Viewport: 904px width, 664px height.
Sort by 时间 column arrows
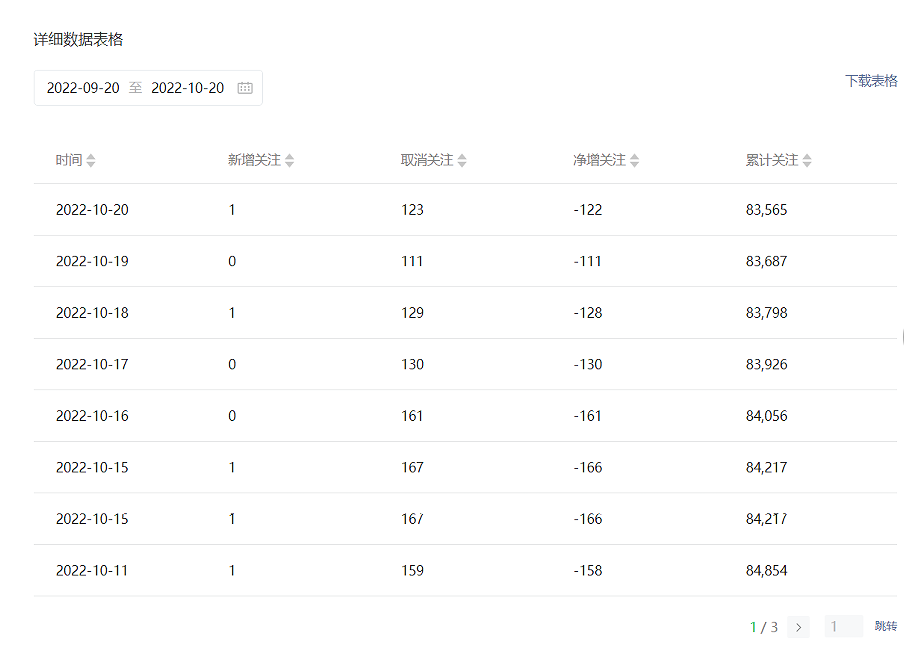[x=91, y=161]
